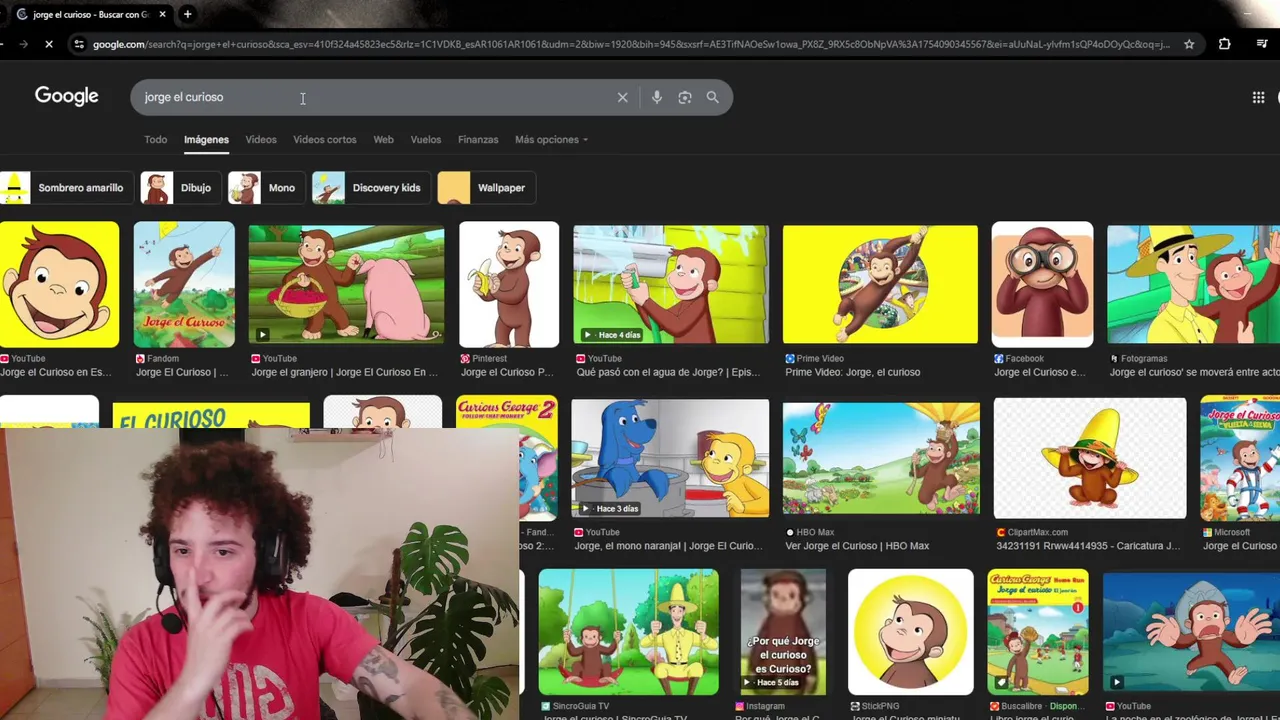Open the 'Hace 4 días' YouTube thumbnail
Image resolution: width=1280 pixels, height=720 pixels.
[x=671, y=284]
